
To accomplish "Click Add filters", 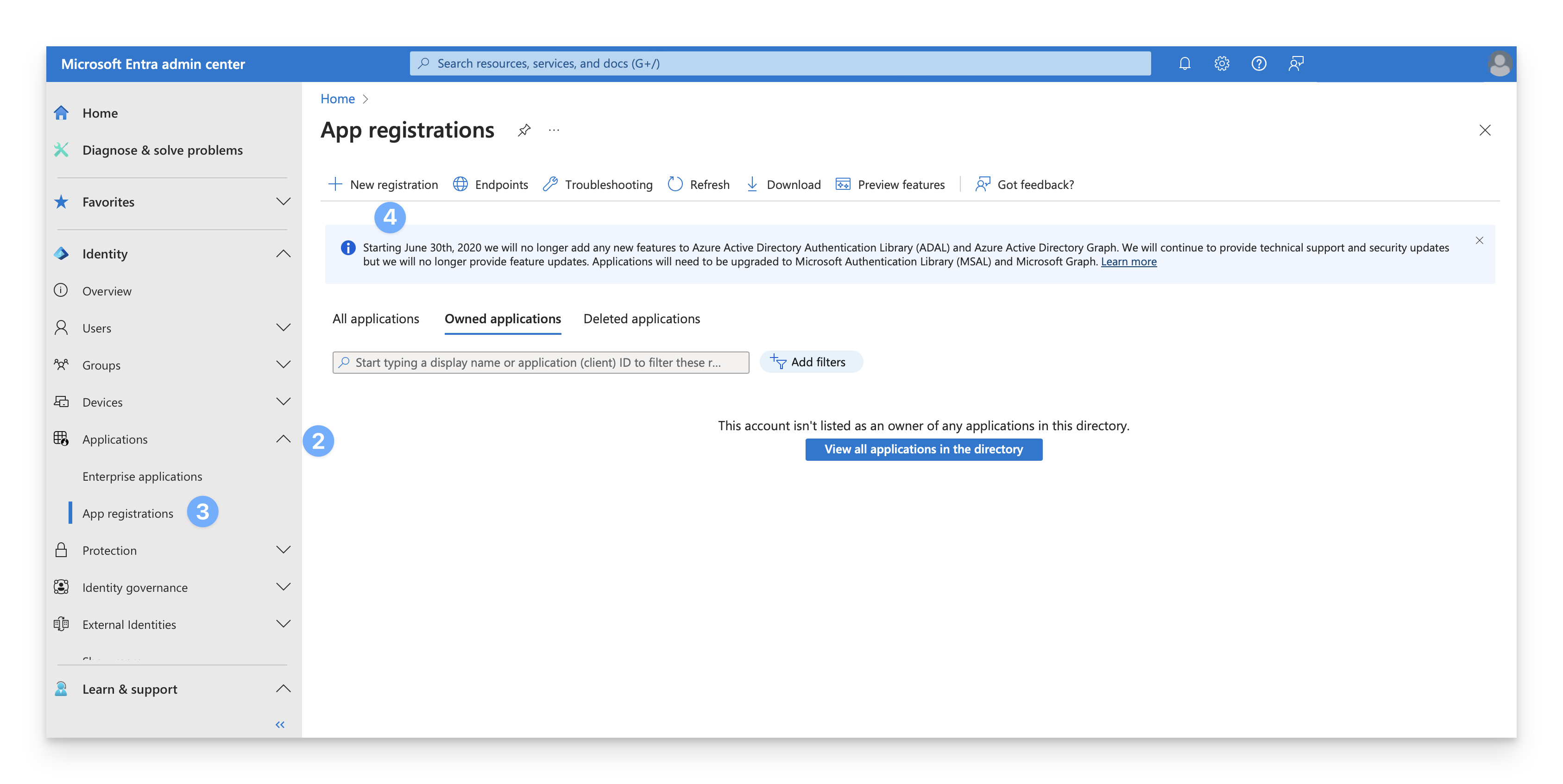I will [x=811, y=362].
